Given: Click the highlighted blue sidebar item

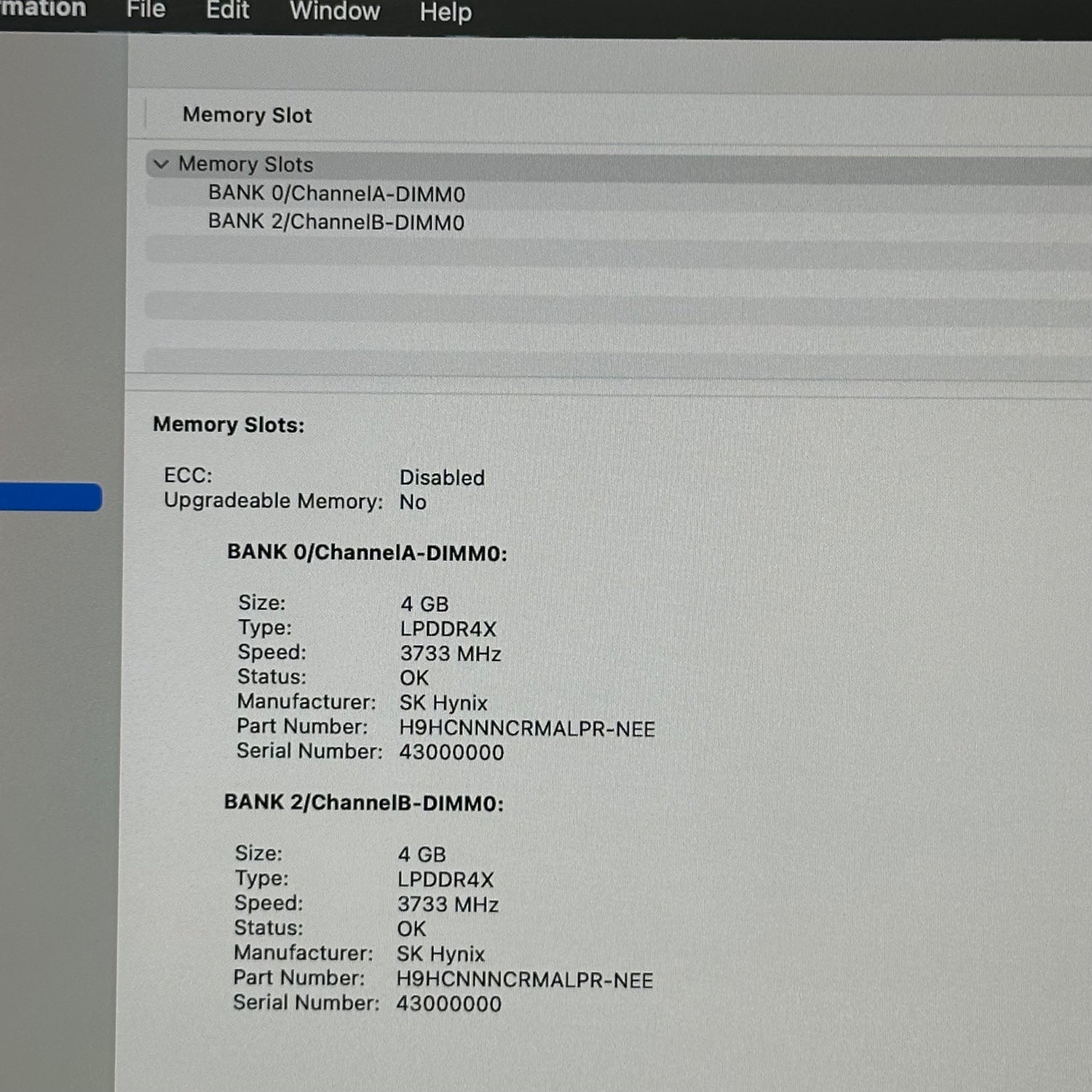Looking at the screenshot, I should tap(50, 497).
